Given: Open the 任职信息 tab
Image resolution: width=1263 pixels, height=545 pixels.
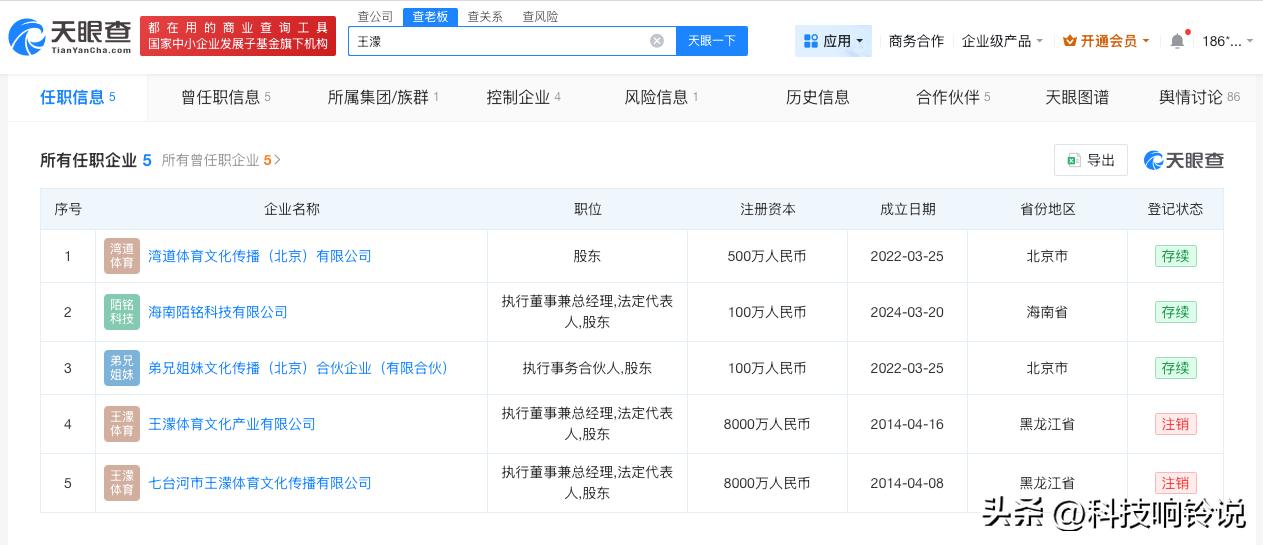Looking at the screenshot, I should (x=78, y=97).
